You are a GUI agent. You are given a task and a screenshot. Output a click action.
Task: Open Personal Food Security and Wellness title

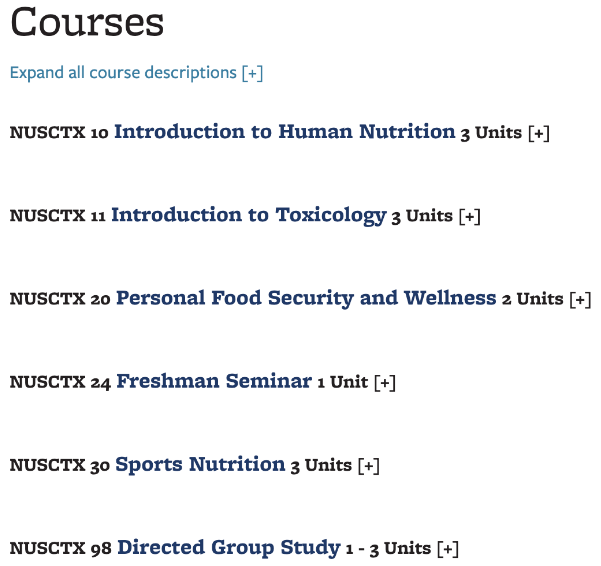click(306, 298)
